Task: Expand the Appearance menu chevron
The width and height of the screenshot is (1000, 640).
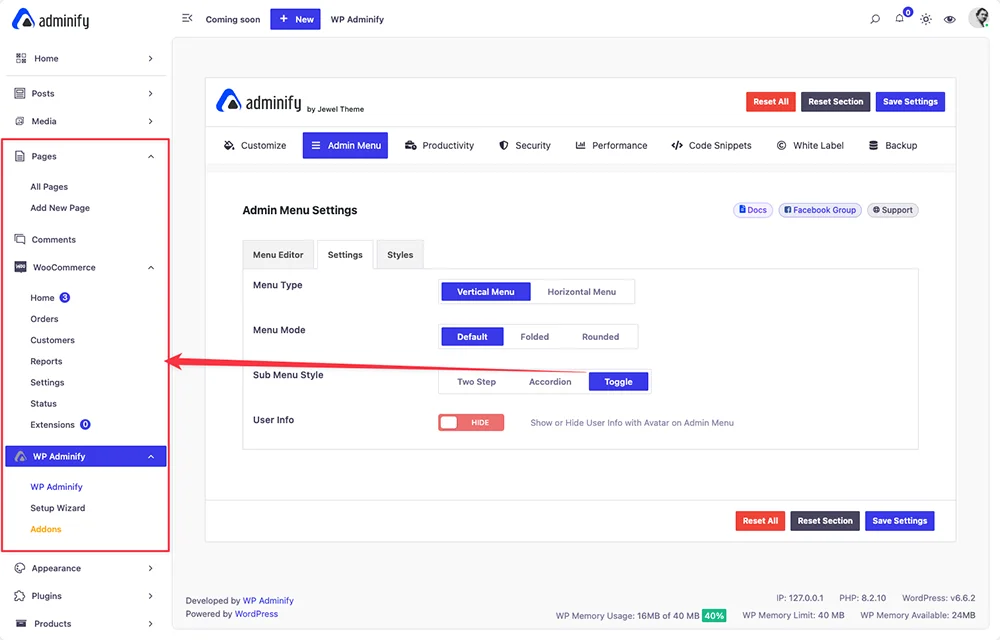Action: 151,568
